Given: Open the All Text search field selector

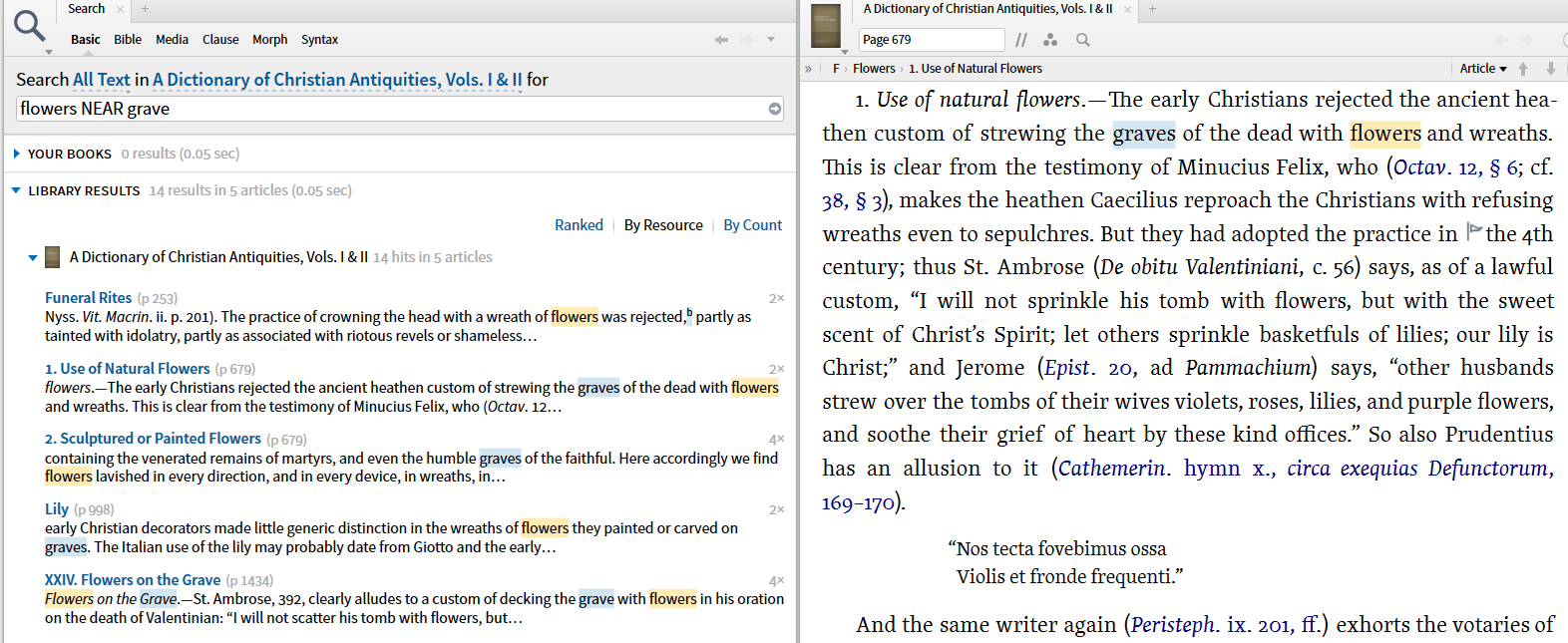Looking at the screenshot, I should [x=102, y=79].
